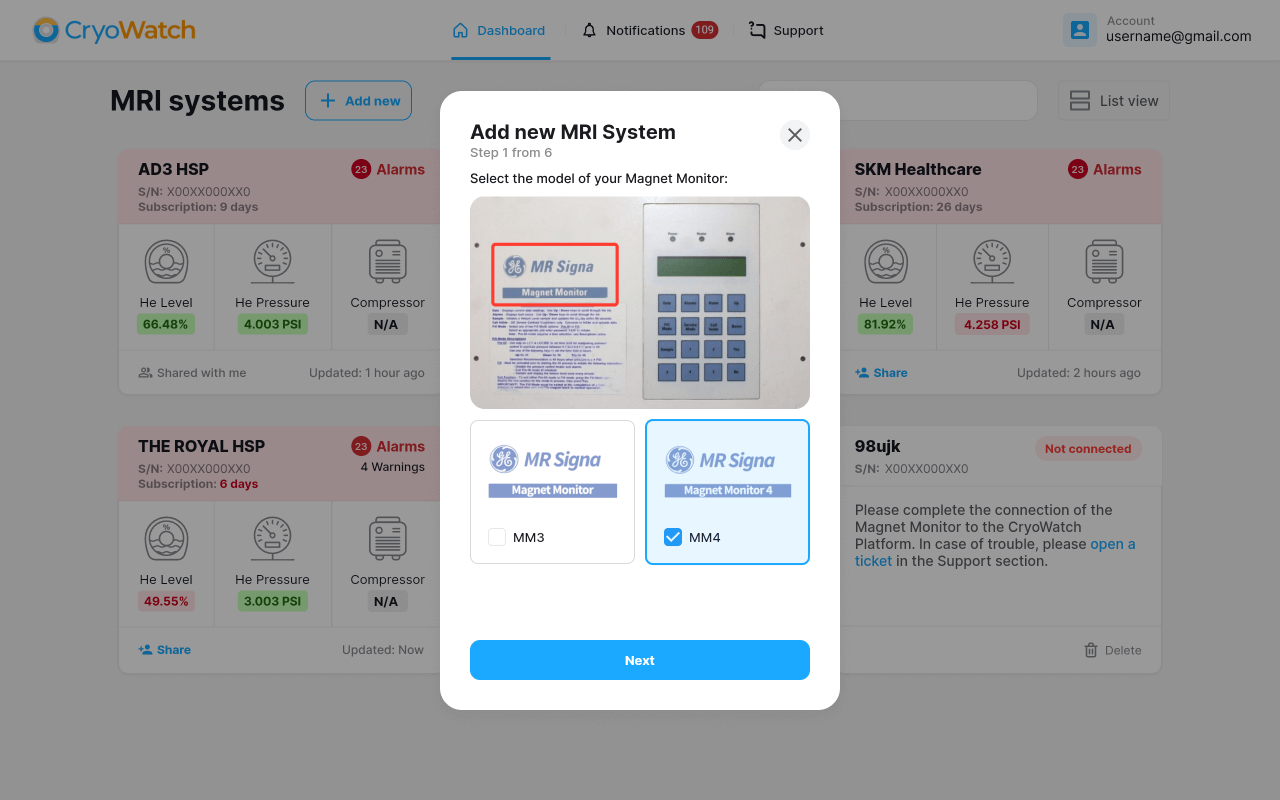Click Subscription: 6 days text

pyautogui.click(x=198, y=484)
